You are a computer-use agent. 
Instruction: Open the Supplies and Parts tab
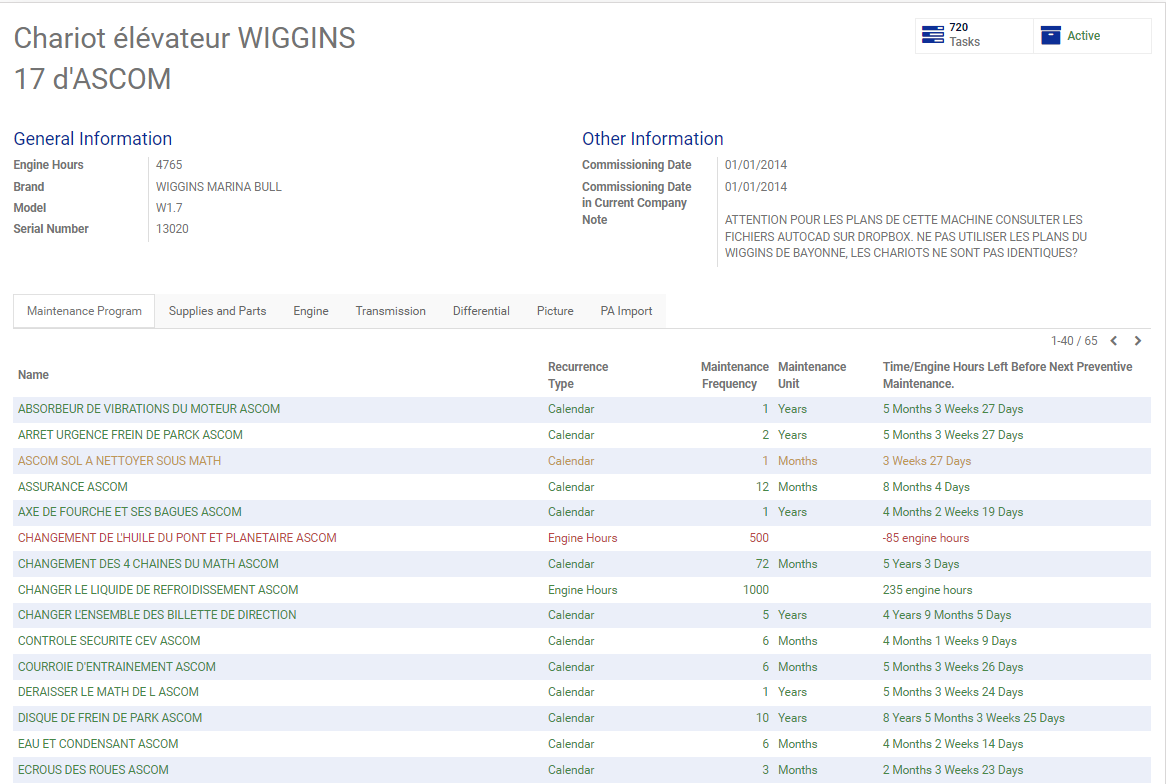coord(217,311)
